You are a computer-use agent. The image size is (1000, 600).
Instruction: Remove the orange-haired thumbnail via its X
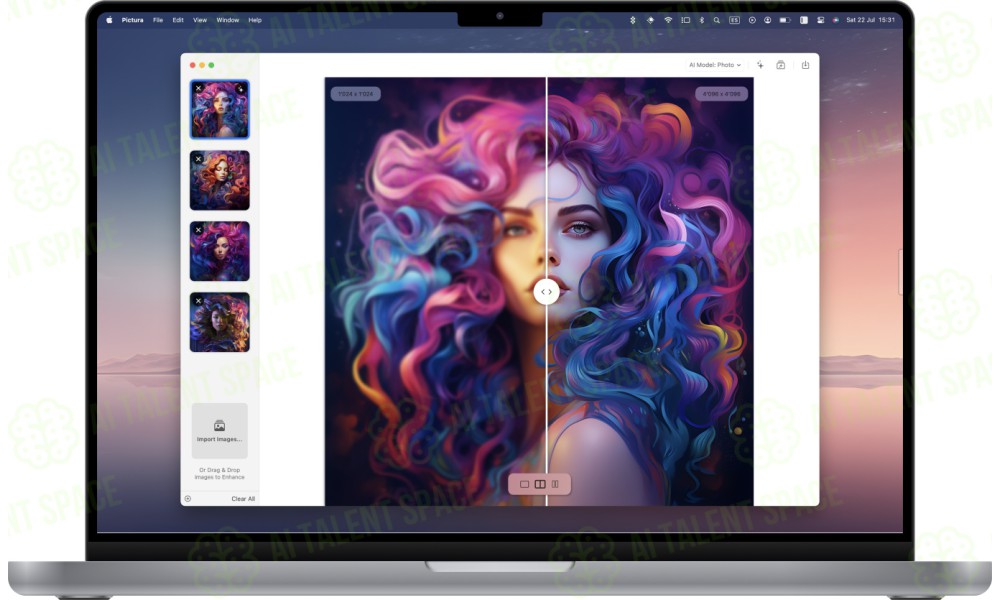[x=198, y=159]
